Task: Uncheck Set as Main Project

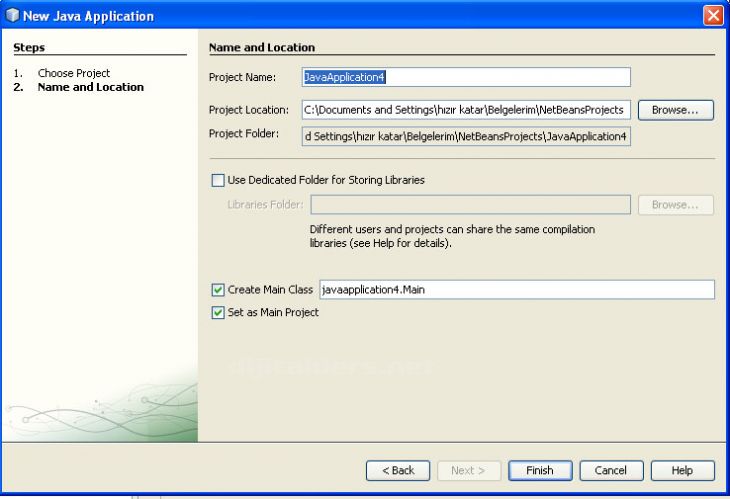Action: tap(218, 312)
